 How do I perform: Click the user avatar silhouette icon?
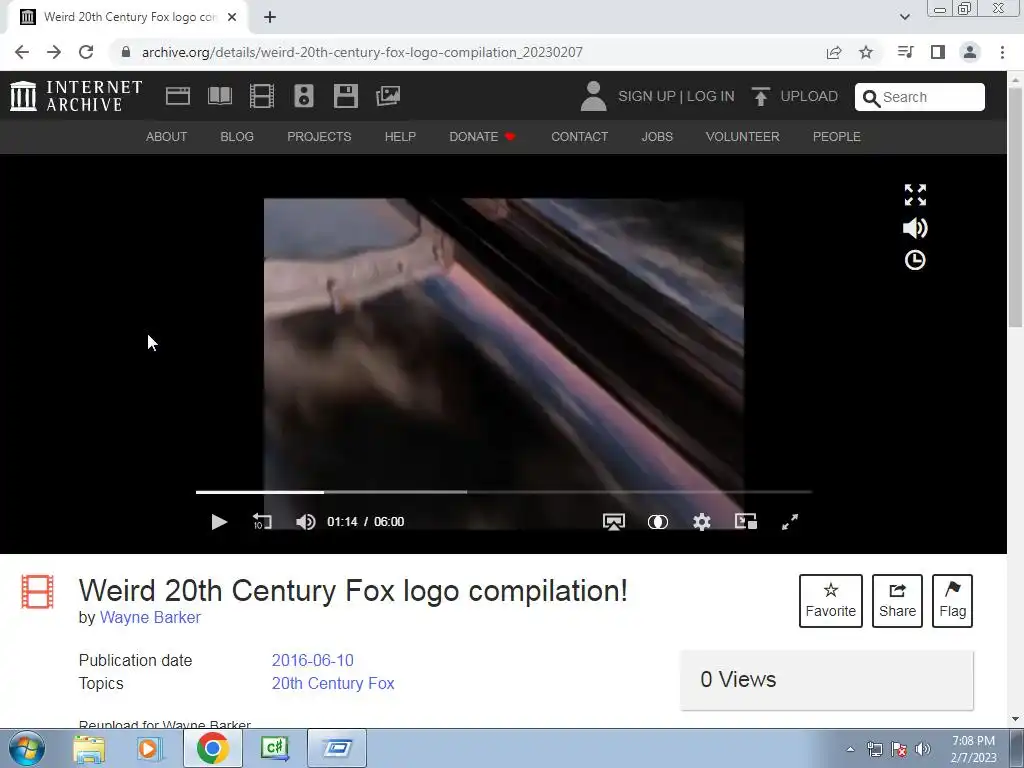tap(593, 96)
